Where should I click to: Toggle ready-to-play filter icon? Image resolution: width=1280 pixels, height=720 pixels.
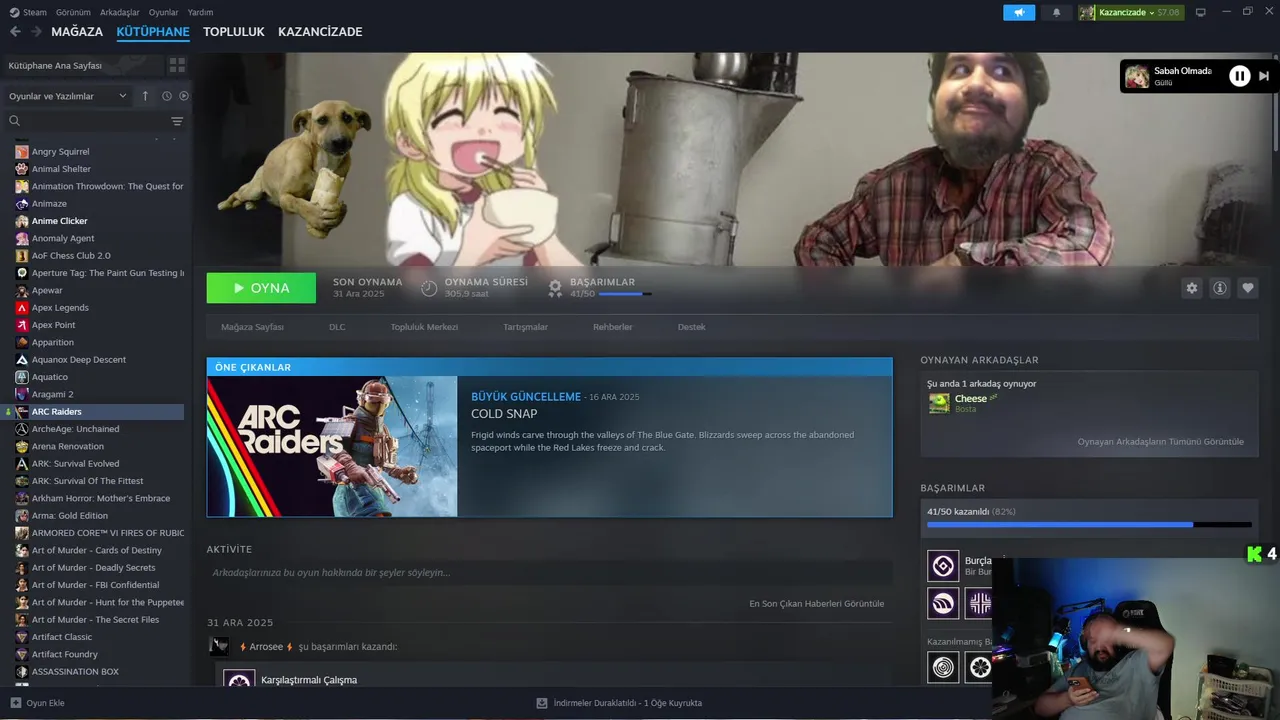pyautogui.click(x=184, y=96)
